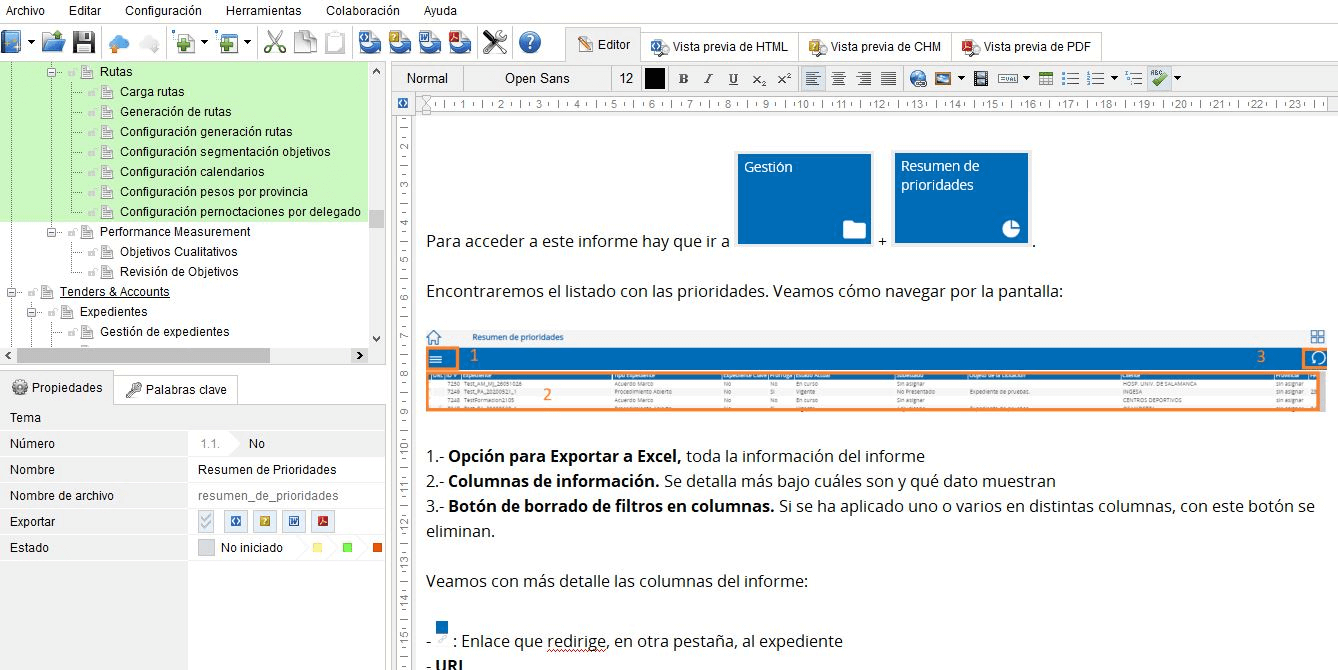Publish to cloud with upload cloud icon

119,42
